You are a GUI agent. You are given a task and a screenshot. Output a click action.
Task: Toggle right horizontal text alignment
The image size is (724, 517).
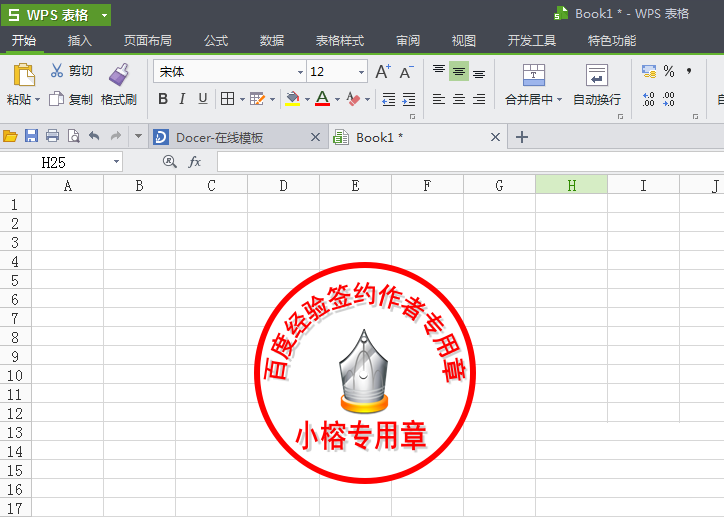pyautogui.click(x=479, y=99)
